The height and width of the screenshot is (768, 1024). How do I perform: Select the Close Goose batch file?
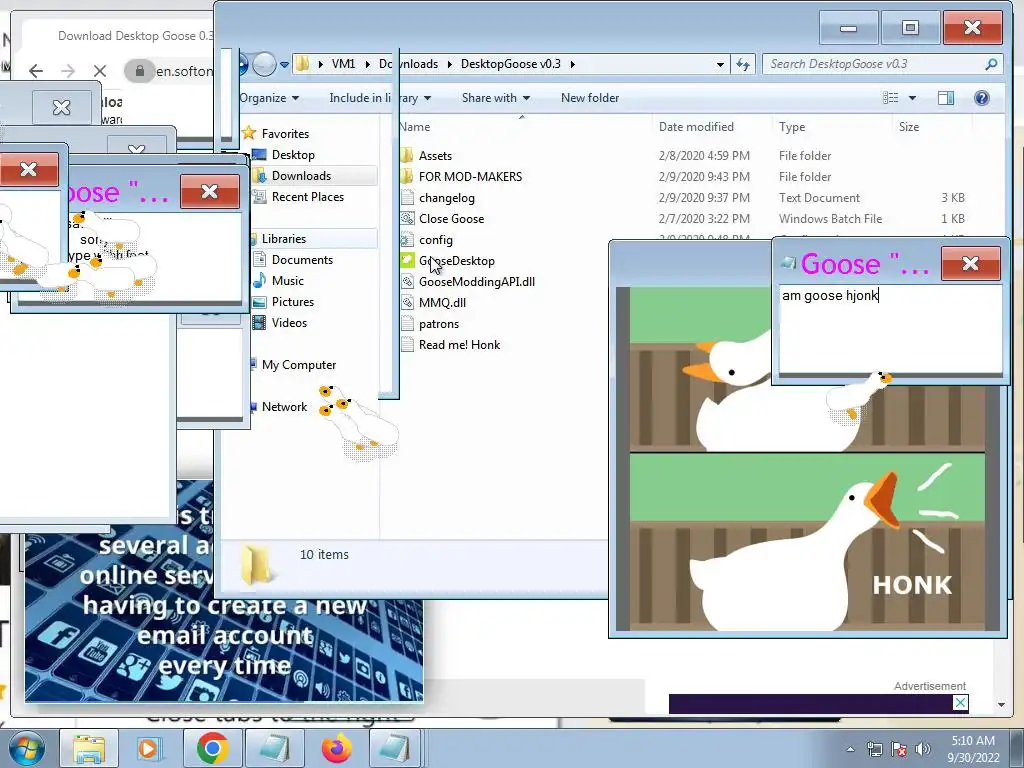[451, 219]
